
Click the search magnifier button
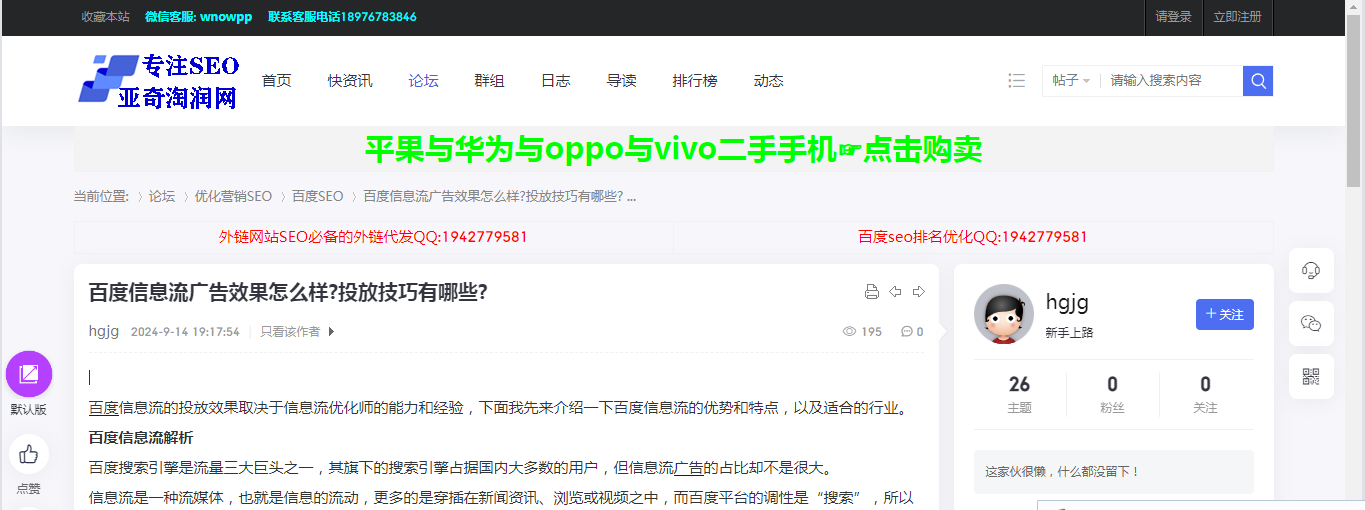[1258, 81]
